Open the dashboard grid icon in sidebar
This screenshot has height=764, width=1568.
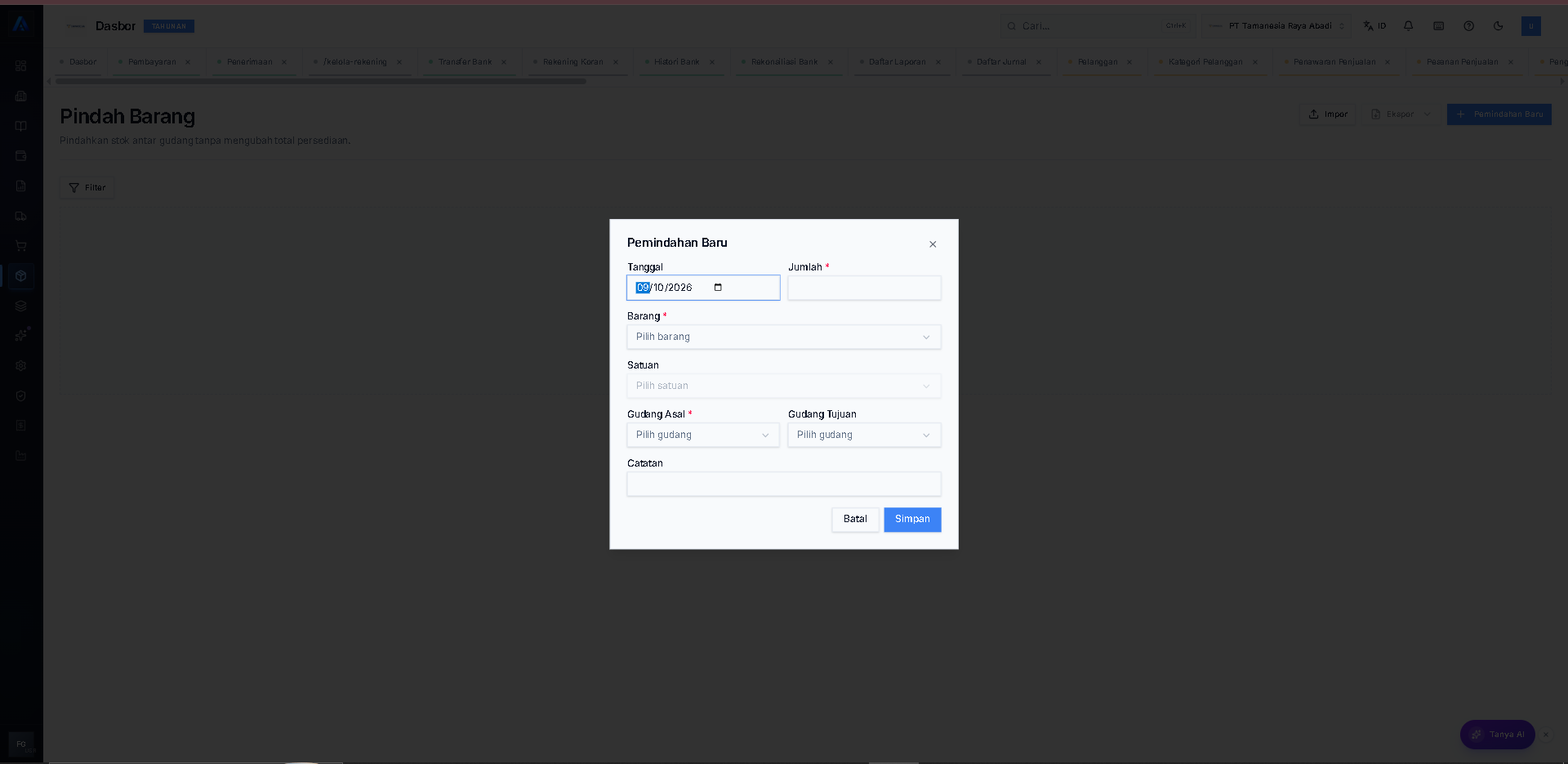tap(21, 65)
